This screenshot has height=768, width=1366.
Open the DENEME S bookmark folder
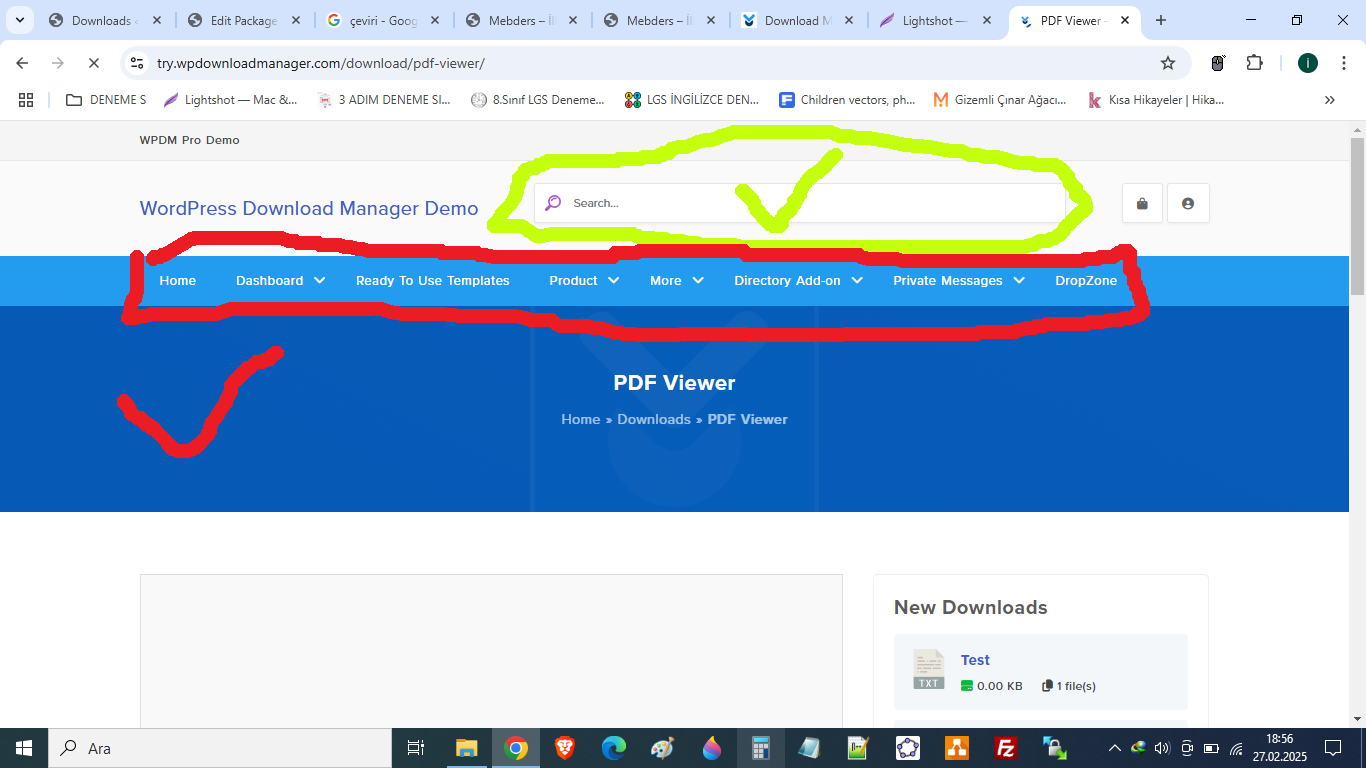(106, 100)
